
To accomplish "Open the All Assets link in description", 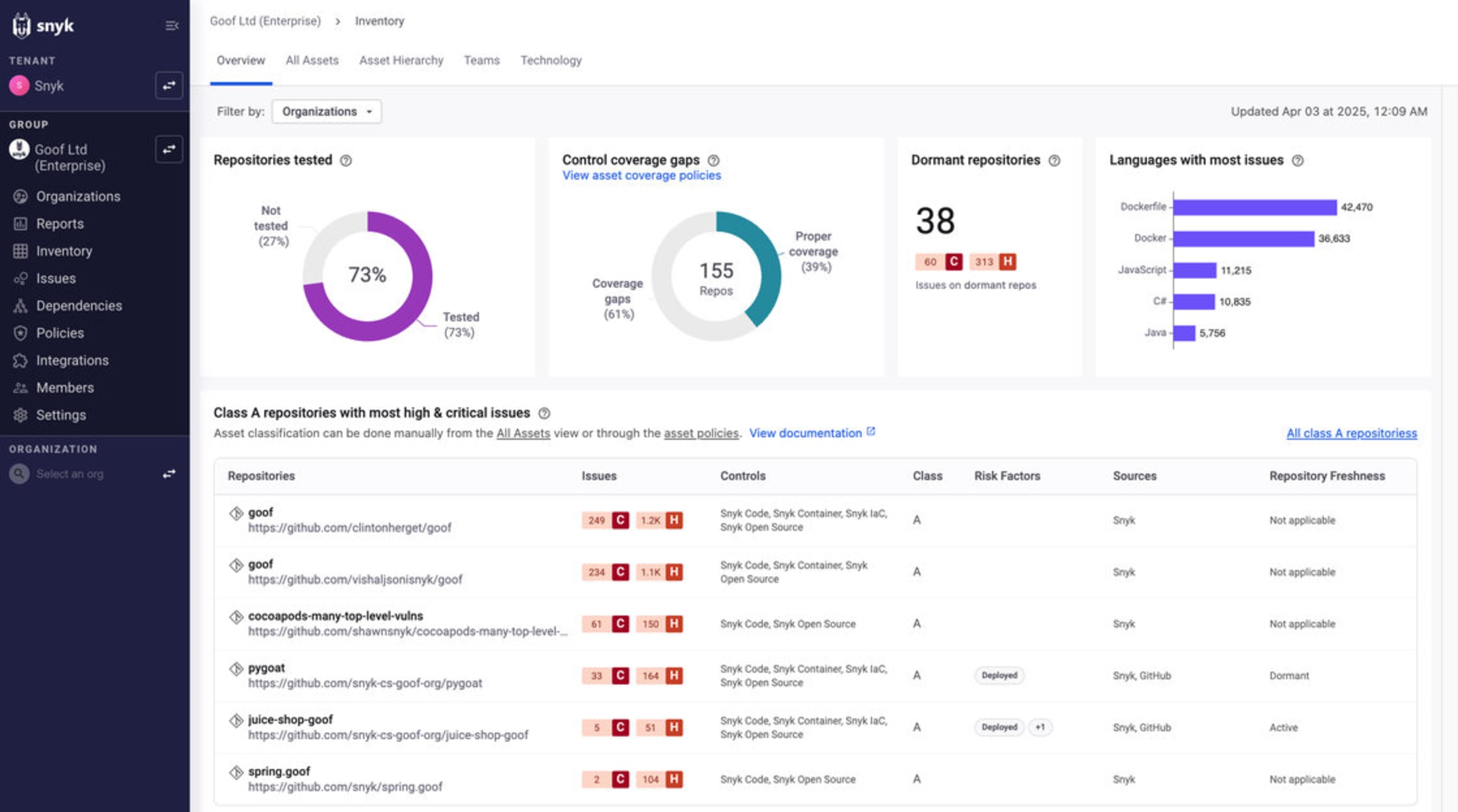I will click(523, 433).
